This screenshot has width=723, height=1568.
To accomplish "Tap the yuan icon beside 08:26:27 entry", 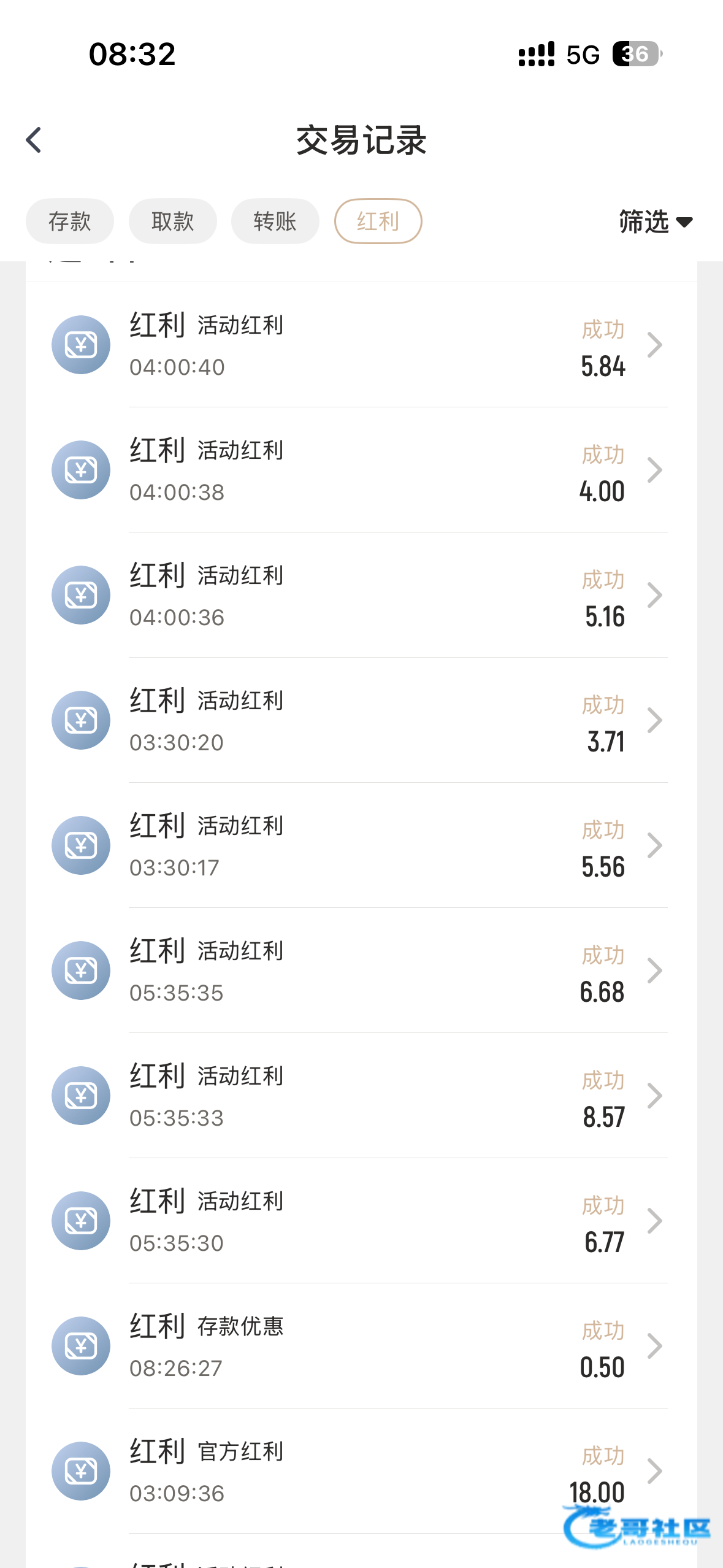I will pos(81,1346).
